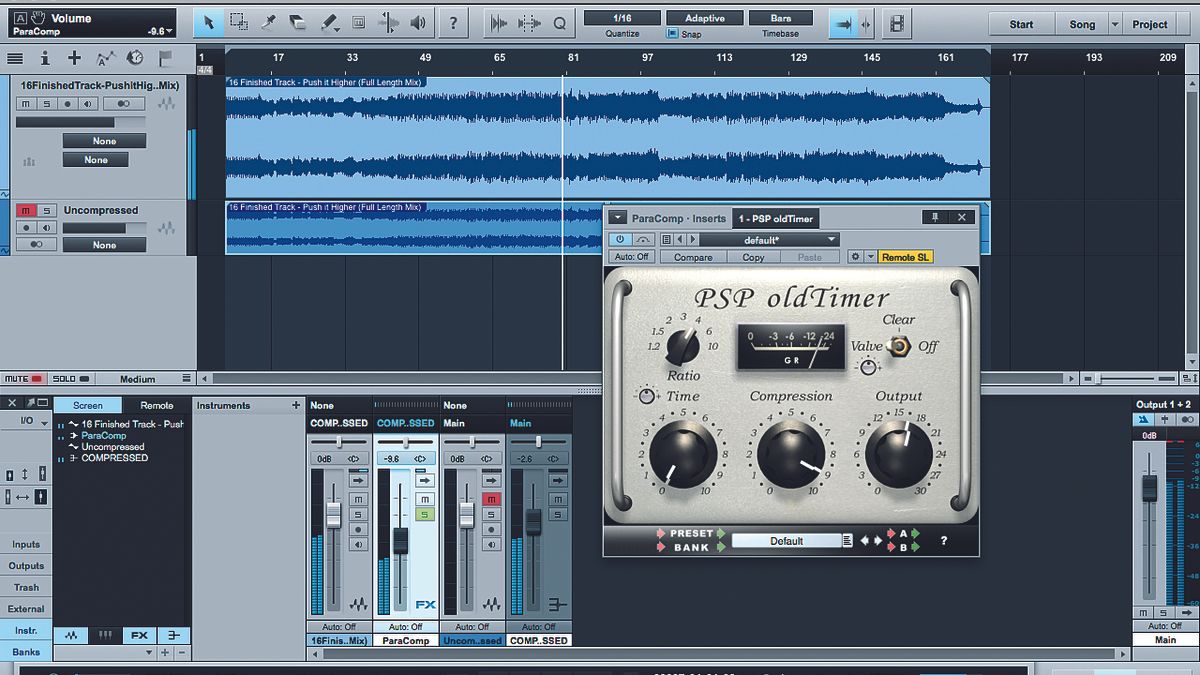Open the Timebase Bars dropdown
This screenshot has width=1200, height=675.
click(781, 16)
